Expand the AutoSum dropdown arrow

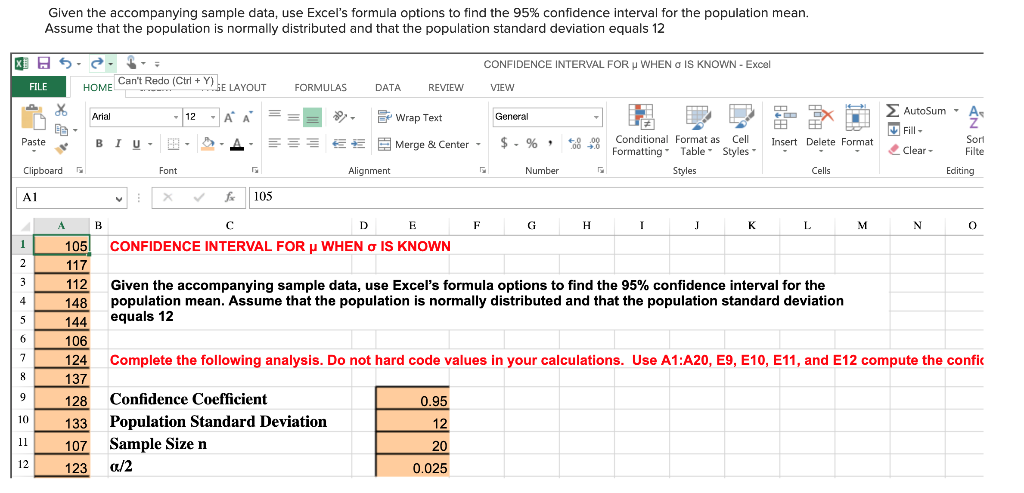coord(957,110)
